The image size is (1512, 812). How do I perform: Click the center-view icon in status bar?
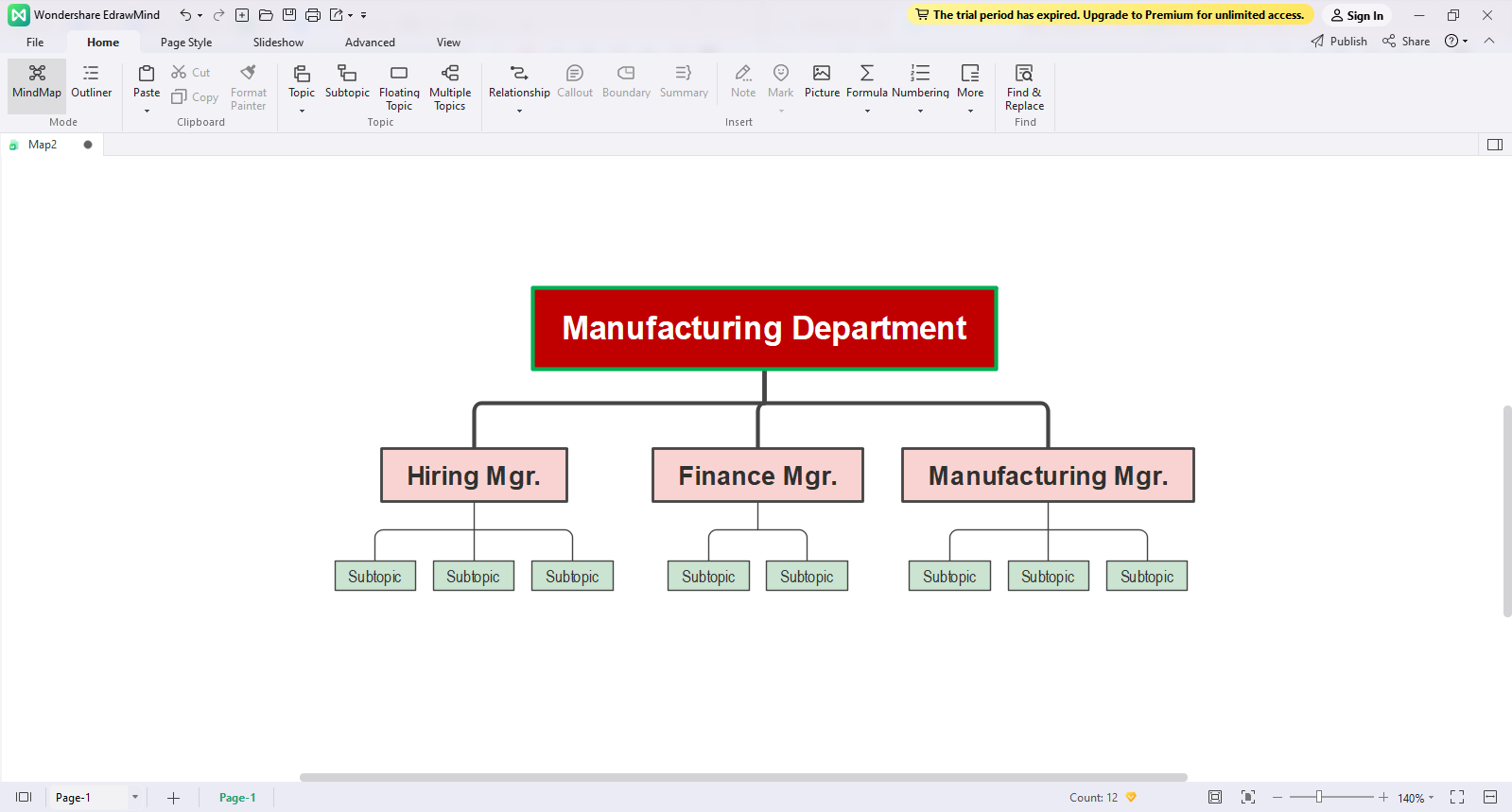(x=1248, y=798)
